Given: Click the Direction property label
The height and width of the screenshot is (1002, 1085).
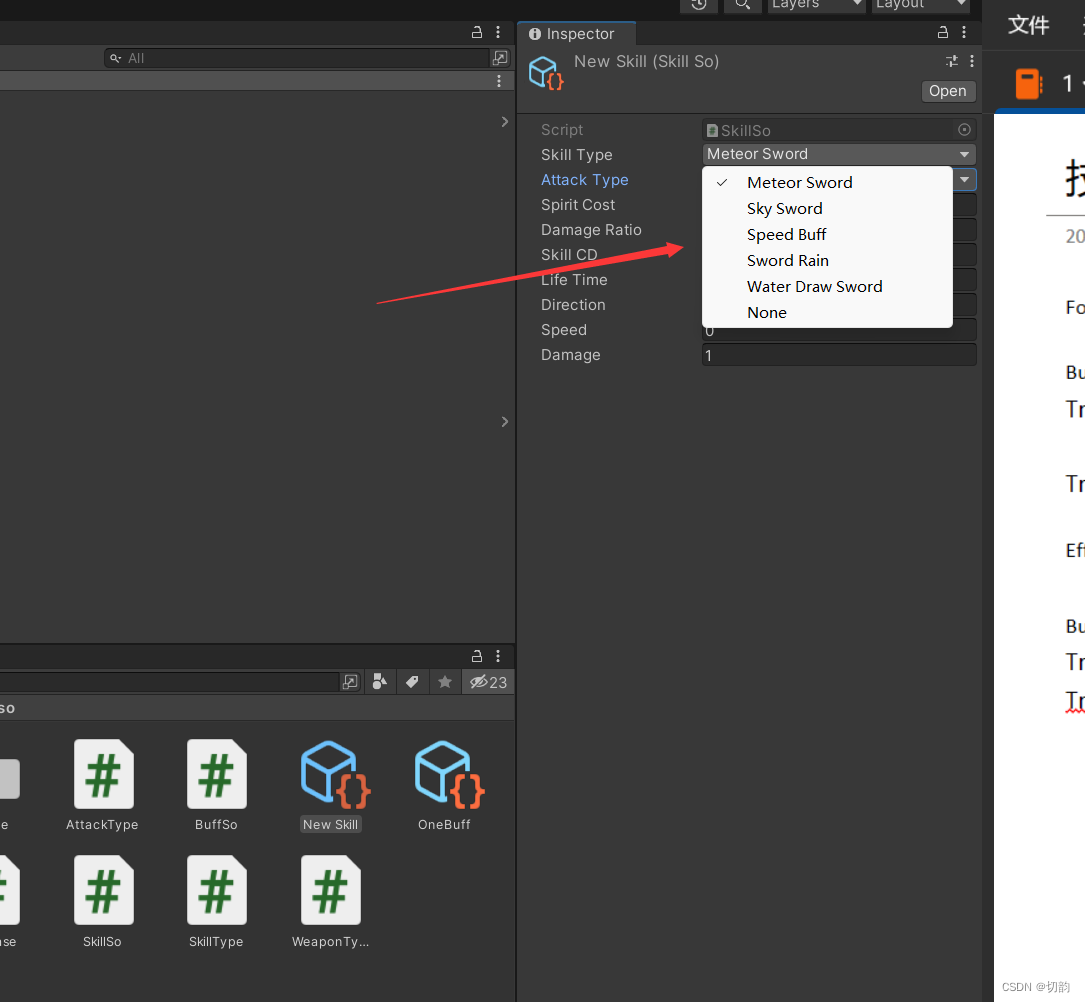Looking at the screenshot, I should click(573, 305).
